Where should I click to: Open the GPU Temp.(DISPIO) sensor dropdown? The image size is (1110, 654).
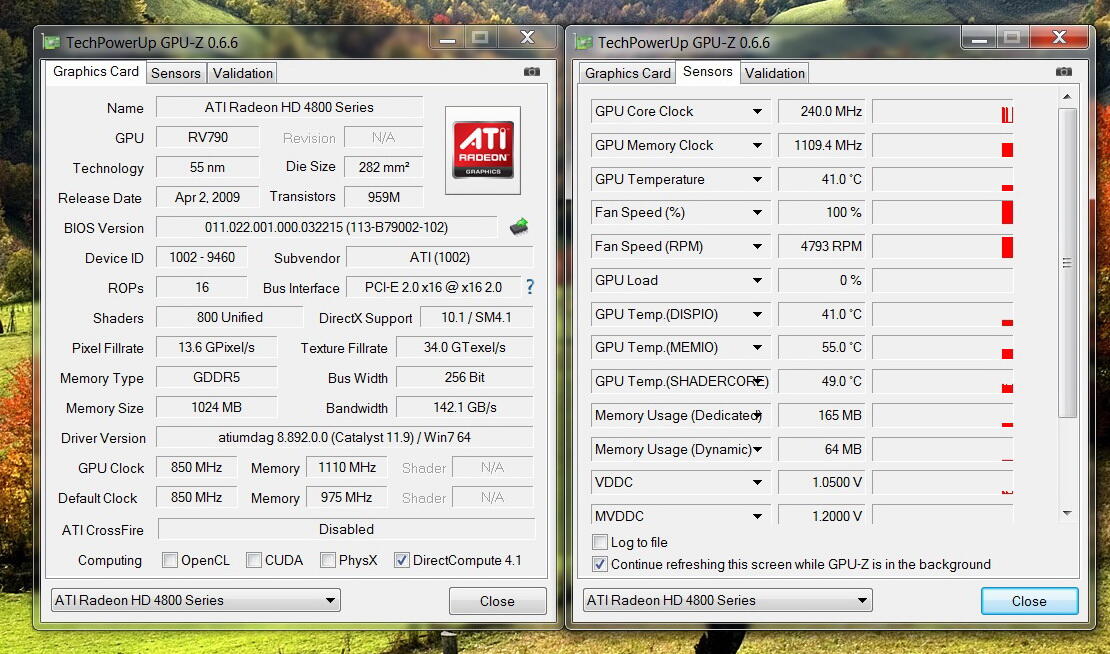757,314
